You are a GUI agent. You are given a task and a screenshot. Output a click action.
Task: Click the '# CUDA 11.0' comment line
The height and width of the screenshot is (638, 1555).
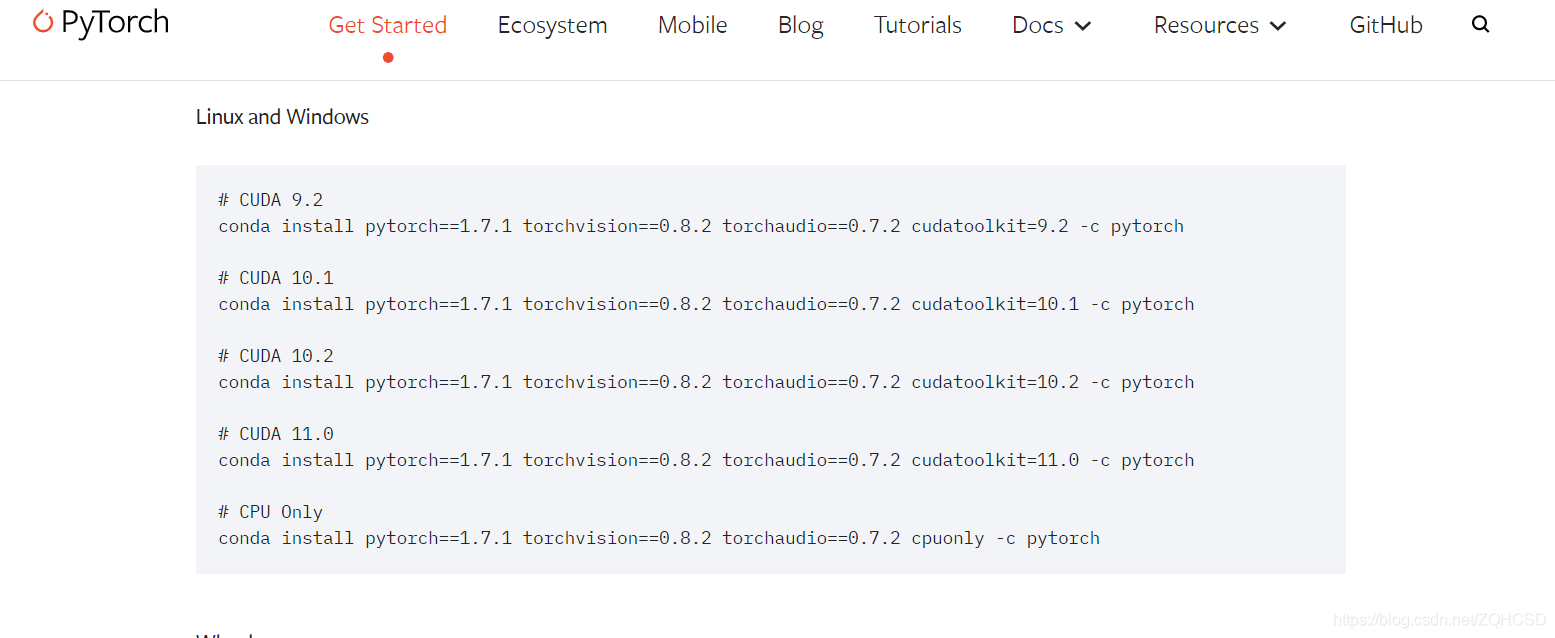click(276, 434)
